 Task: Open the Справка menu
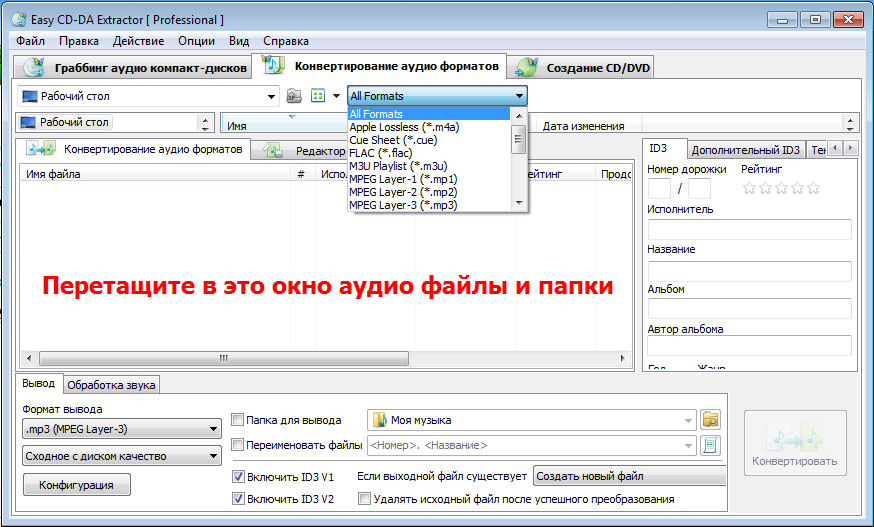pyautogui.click(x=285, y=41)
